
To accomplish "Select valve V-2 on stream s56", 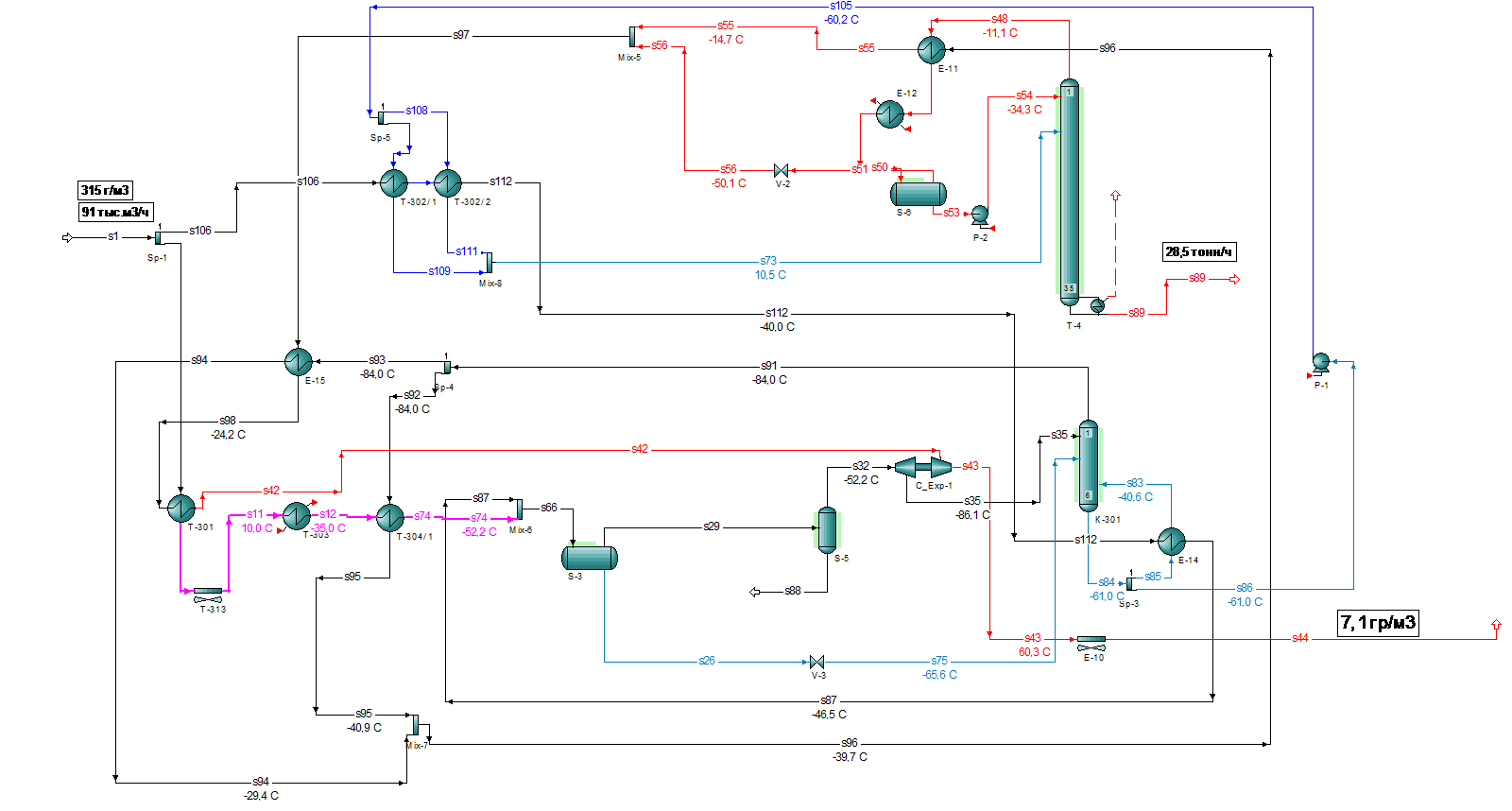I will 782,171.
